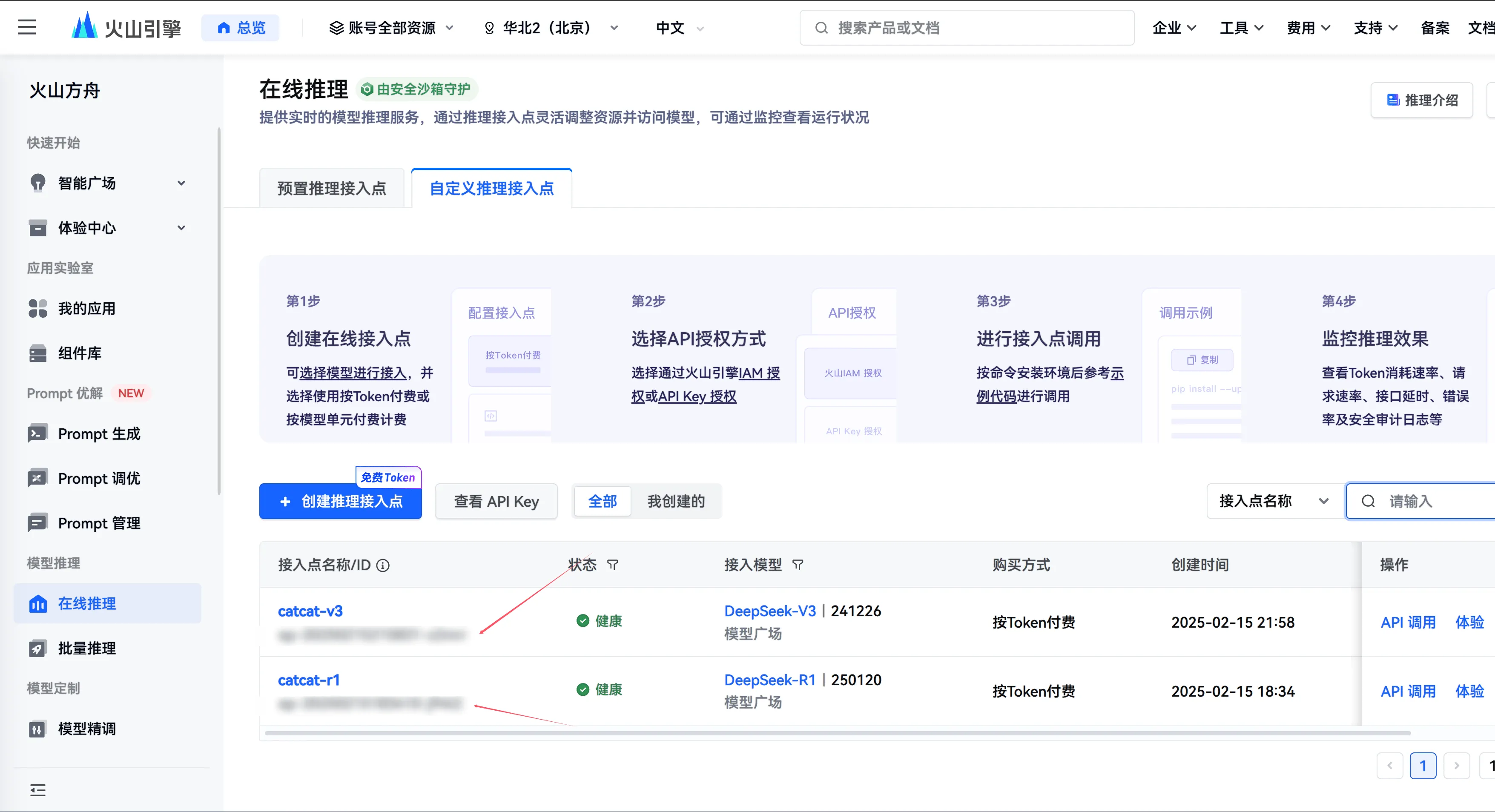Image resolution: width=1495 pixels, height=812 pixels.
Task: Open 接入点名称 search type dropdown
Action: [x=1276, y=502]
